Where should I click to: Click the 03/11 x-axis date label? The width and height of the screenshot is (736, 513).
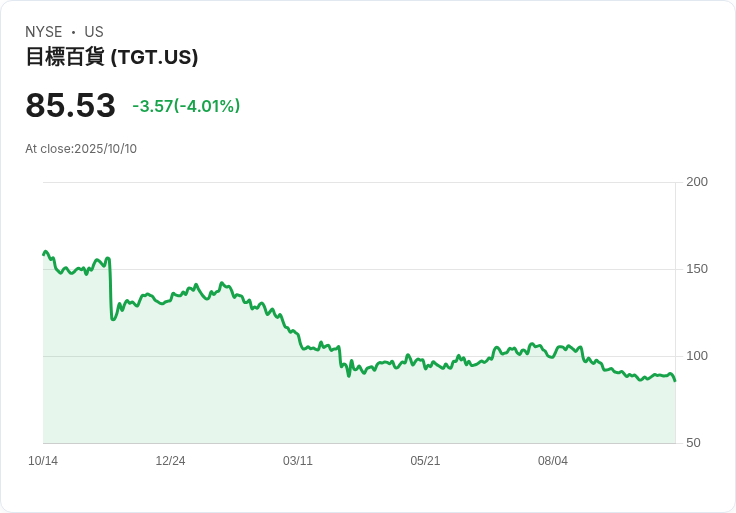(x=298, y=461)
